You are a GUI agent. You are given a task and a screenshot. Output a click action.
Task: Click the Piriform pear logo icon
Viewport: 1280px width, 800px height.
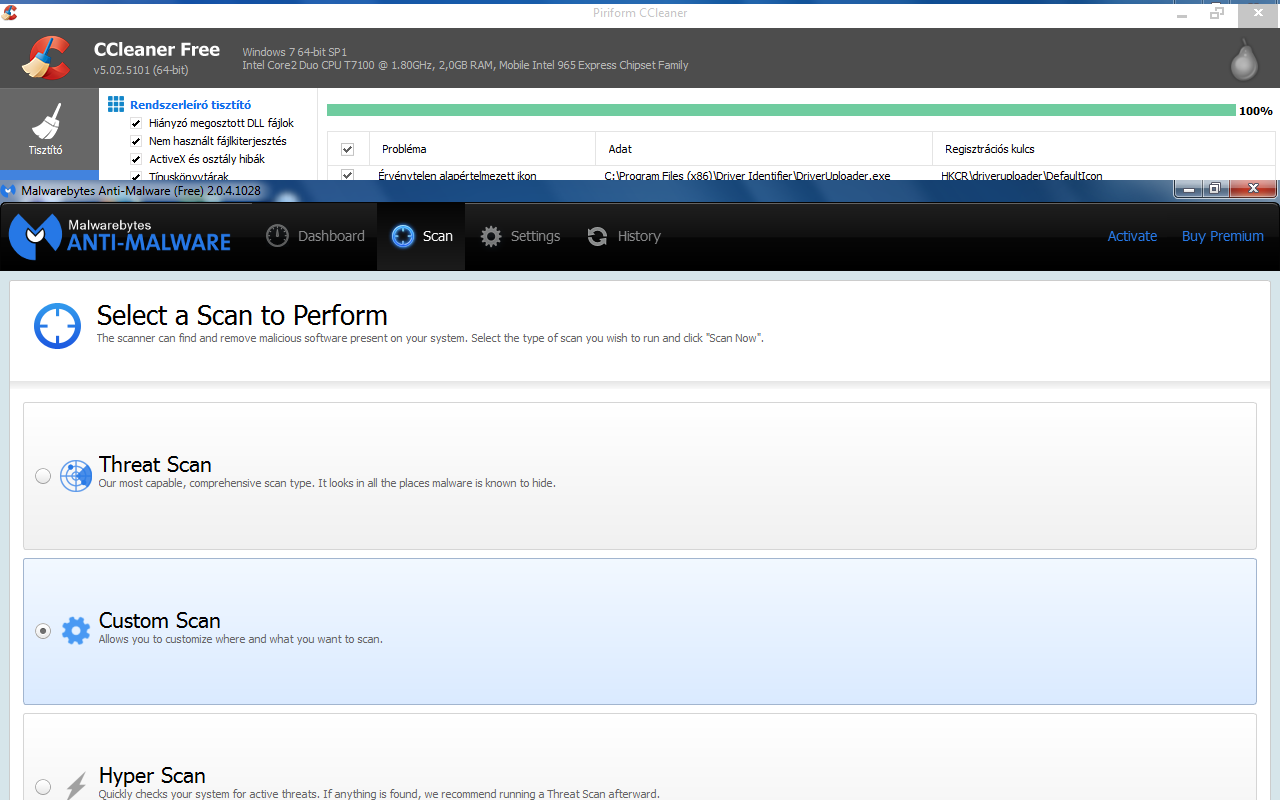[1243, 60]
